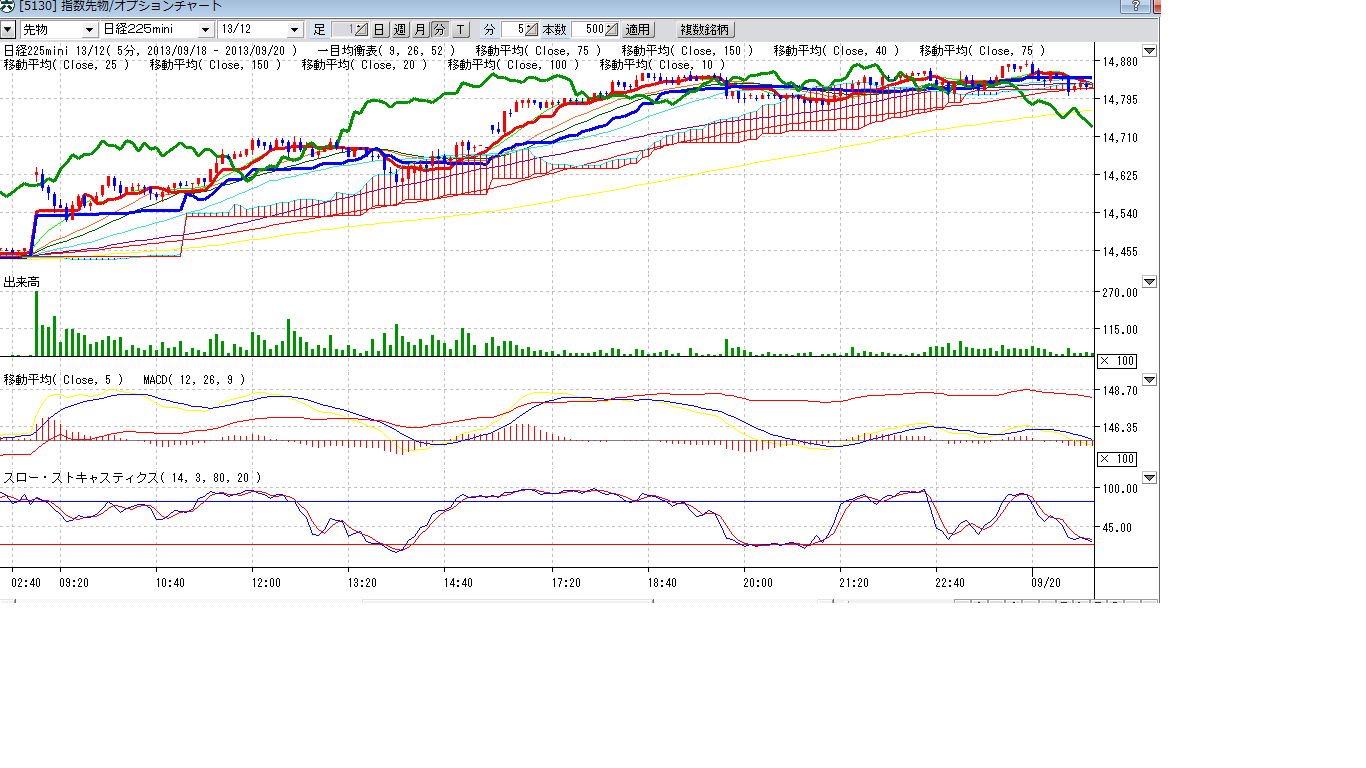
Task: Click the help question mark button
Action: tap(1135, 6)
